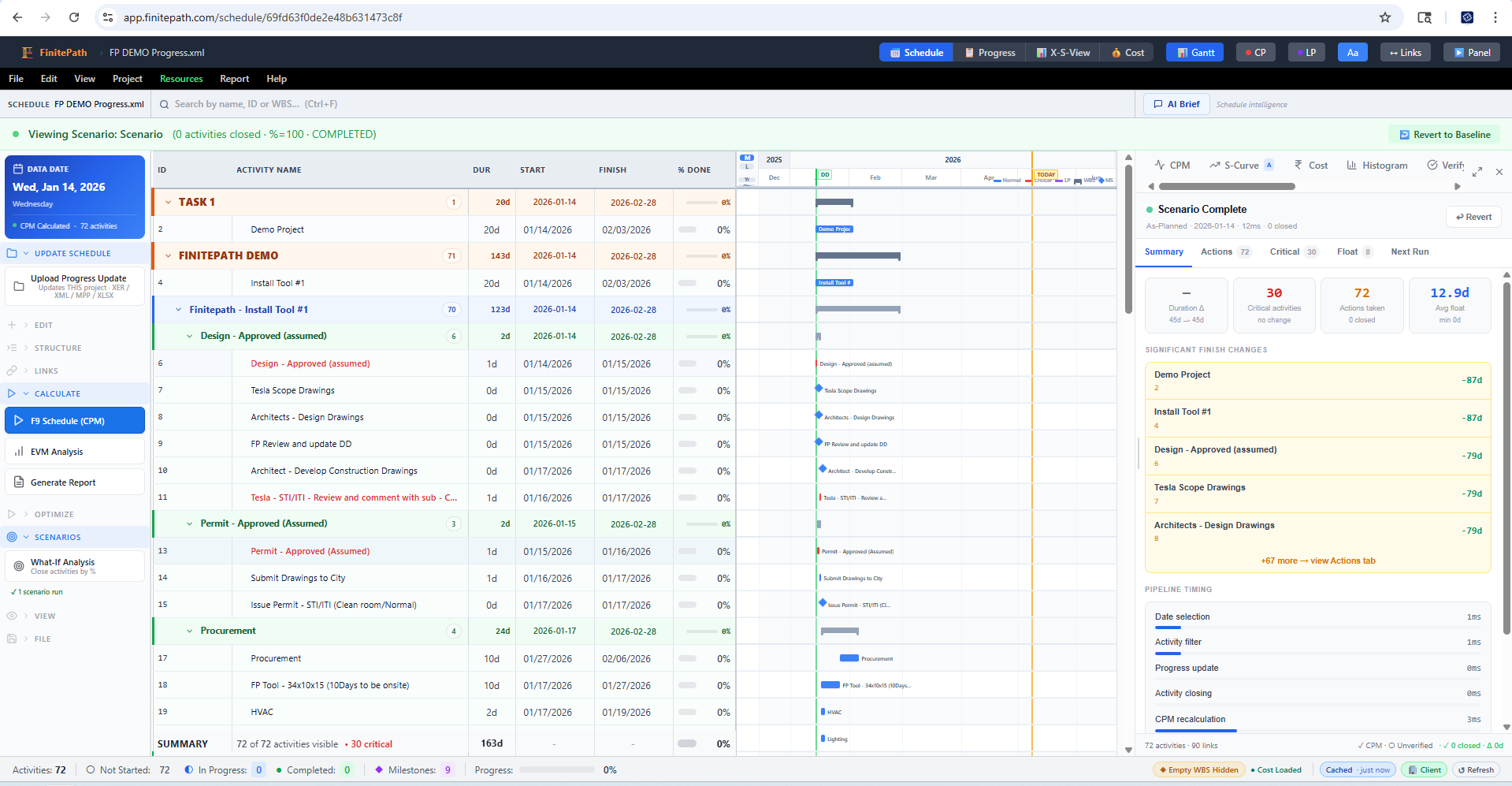1512x786 pixels.
Task: Click the schedule search input field
Action: [x=641, y=104]
